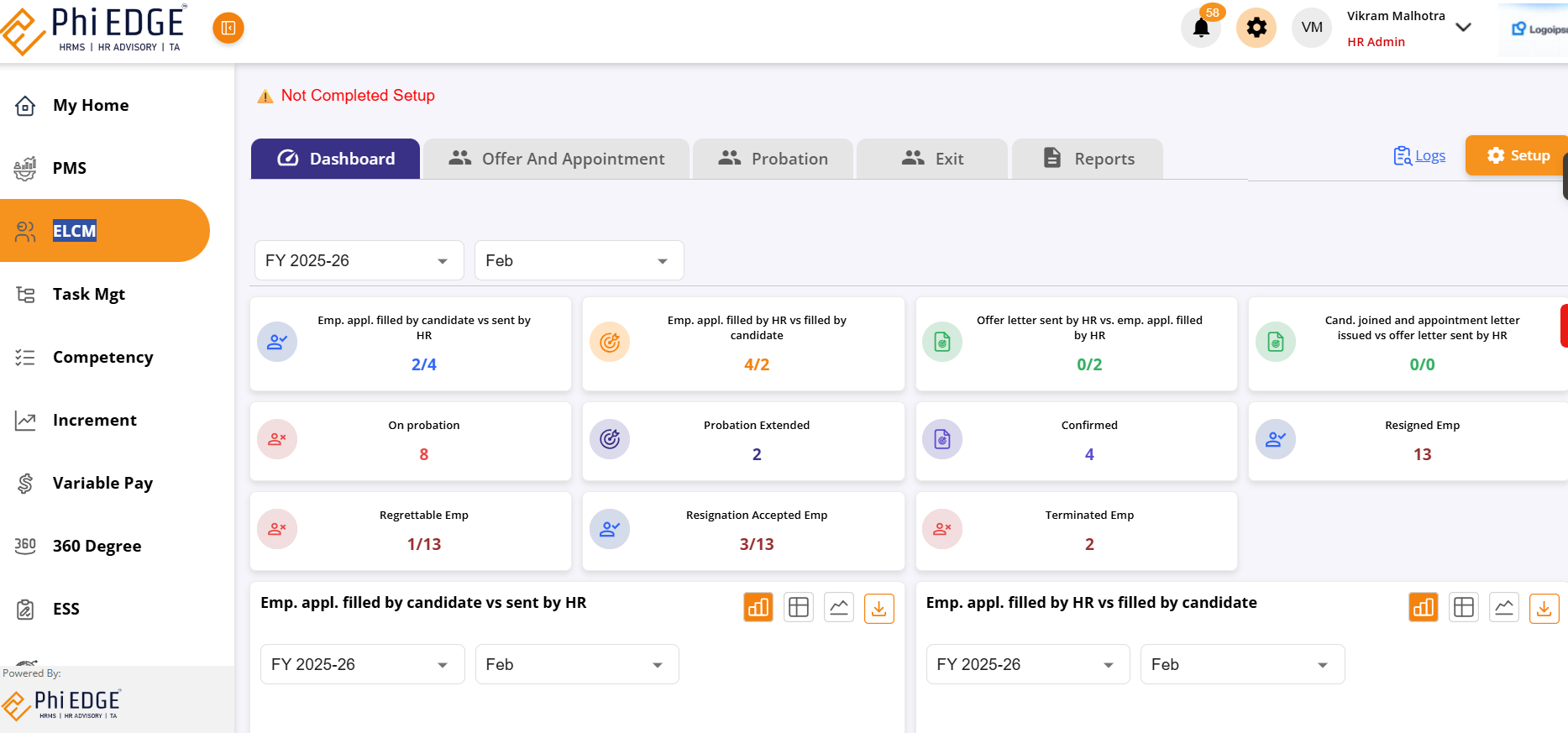This screenshot has height=733, width=1568.
Task: Open the top FY 2025-26 year dropdown
Action: click(359, 260)
